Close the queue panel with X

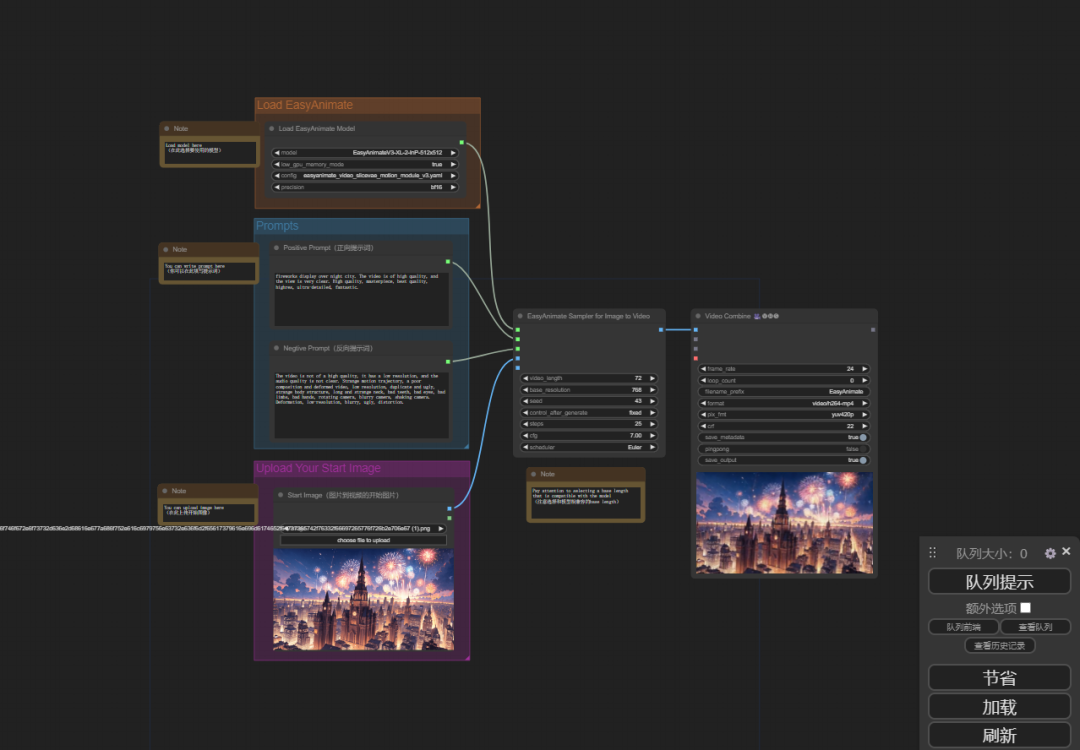(1066, 551)
